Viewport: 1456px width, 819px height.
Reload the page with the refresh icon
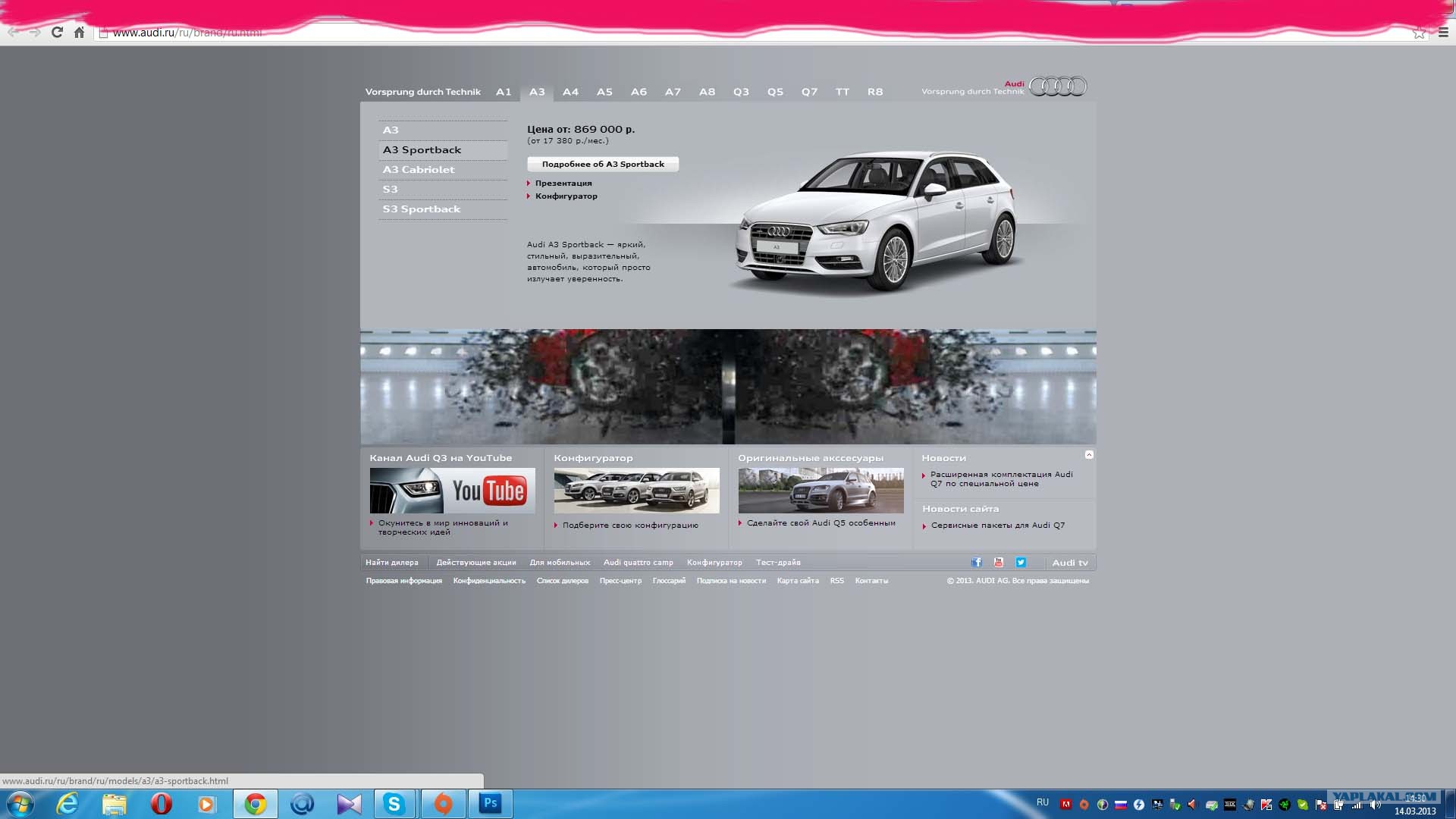click(57, 32)
